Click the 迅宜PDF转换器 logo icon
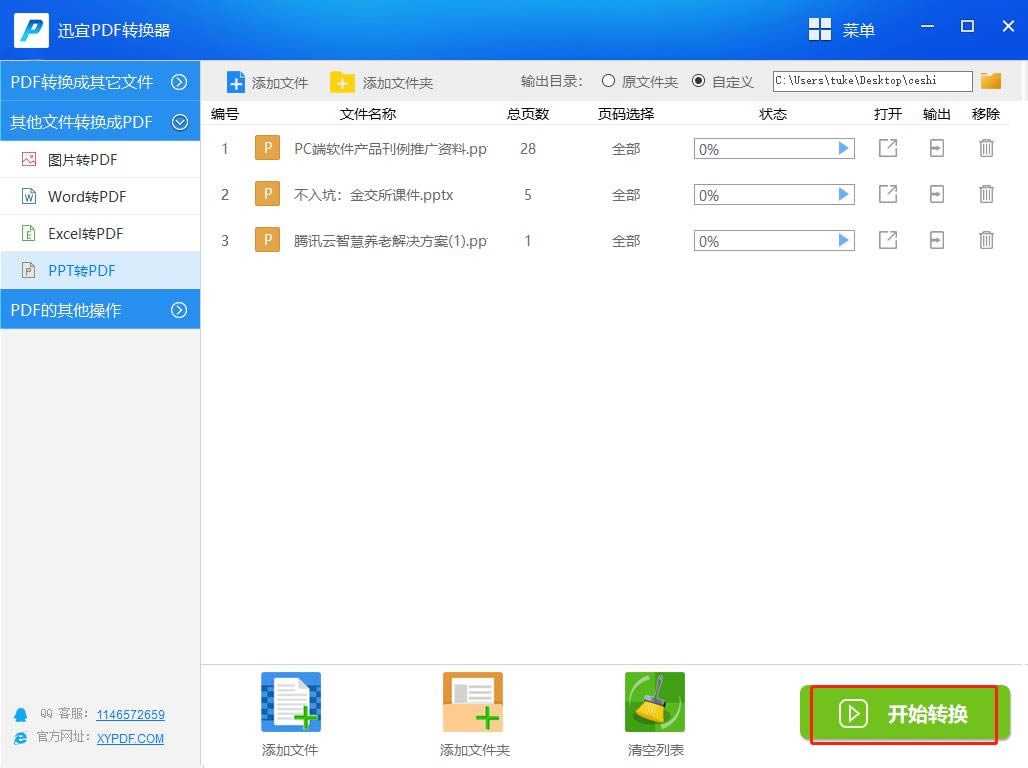 (x=31, y=30)
